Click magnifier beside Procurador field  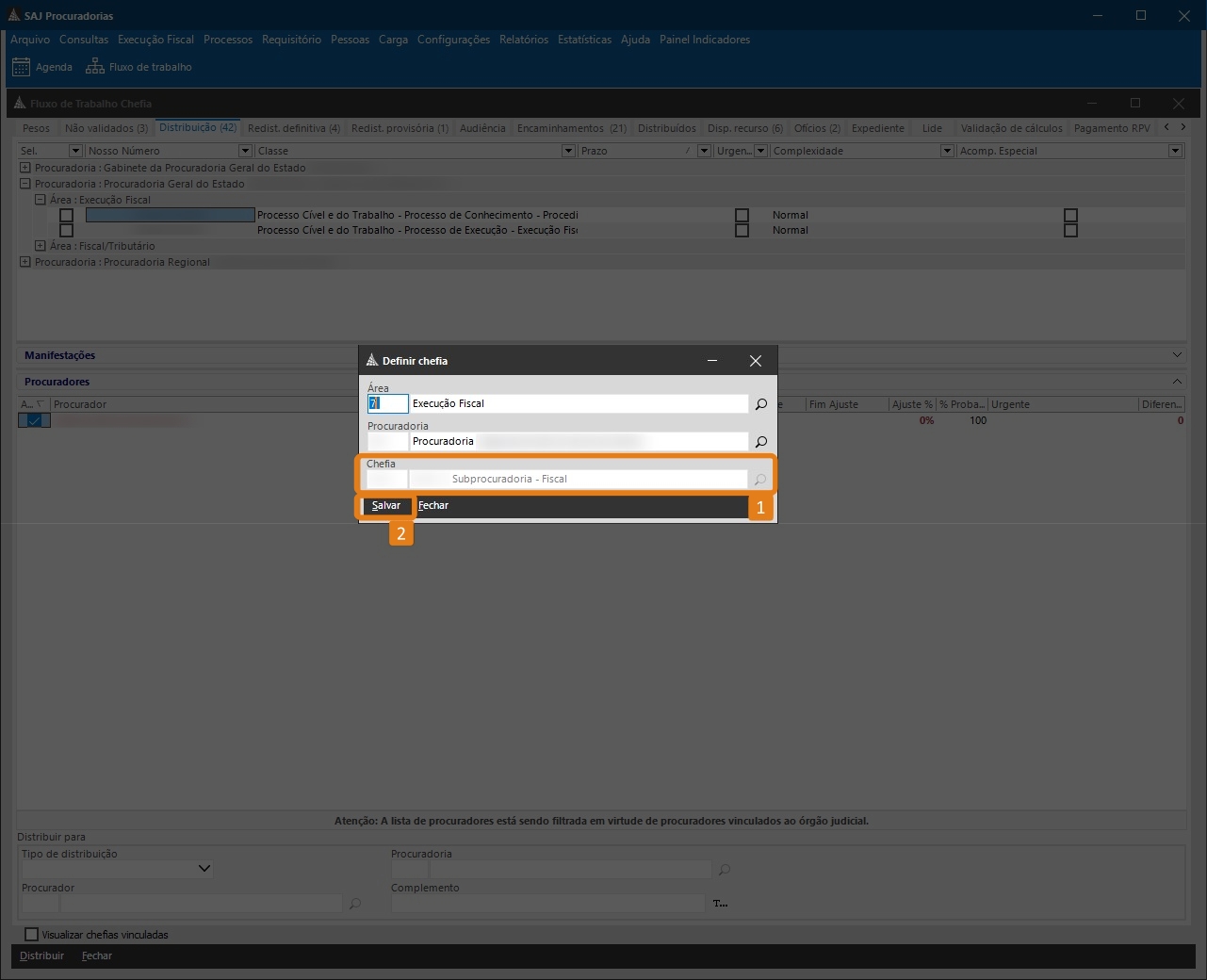[x=355, y=904]
